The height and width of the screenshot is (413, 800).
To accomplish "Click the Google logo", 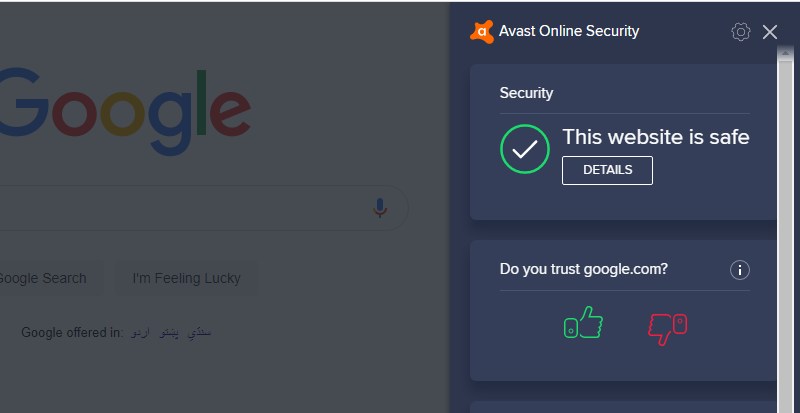I will point(125,111).
